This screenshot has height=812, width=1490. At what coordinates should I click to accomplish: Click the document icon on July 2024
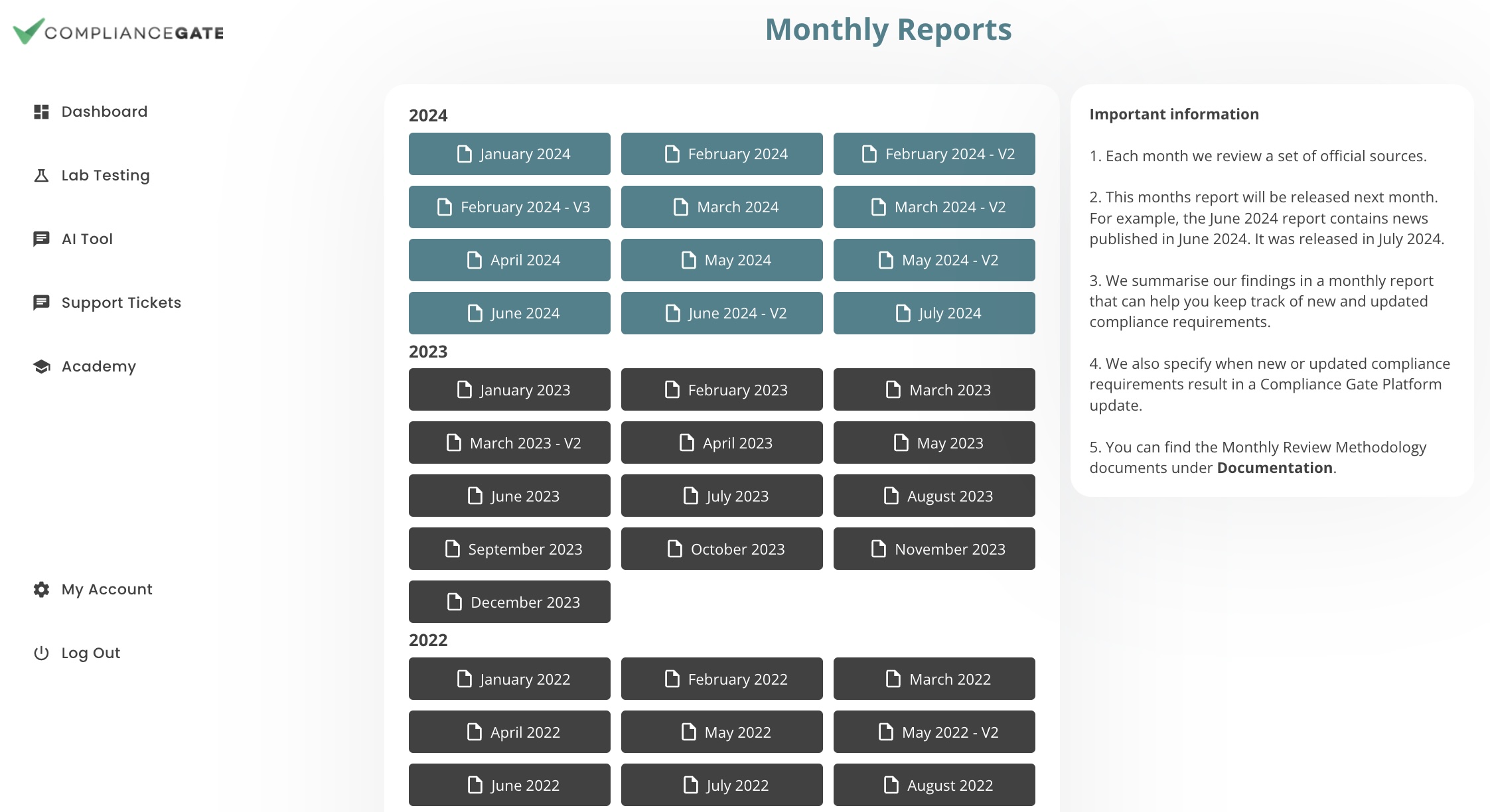tap(903, 313)
